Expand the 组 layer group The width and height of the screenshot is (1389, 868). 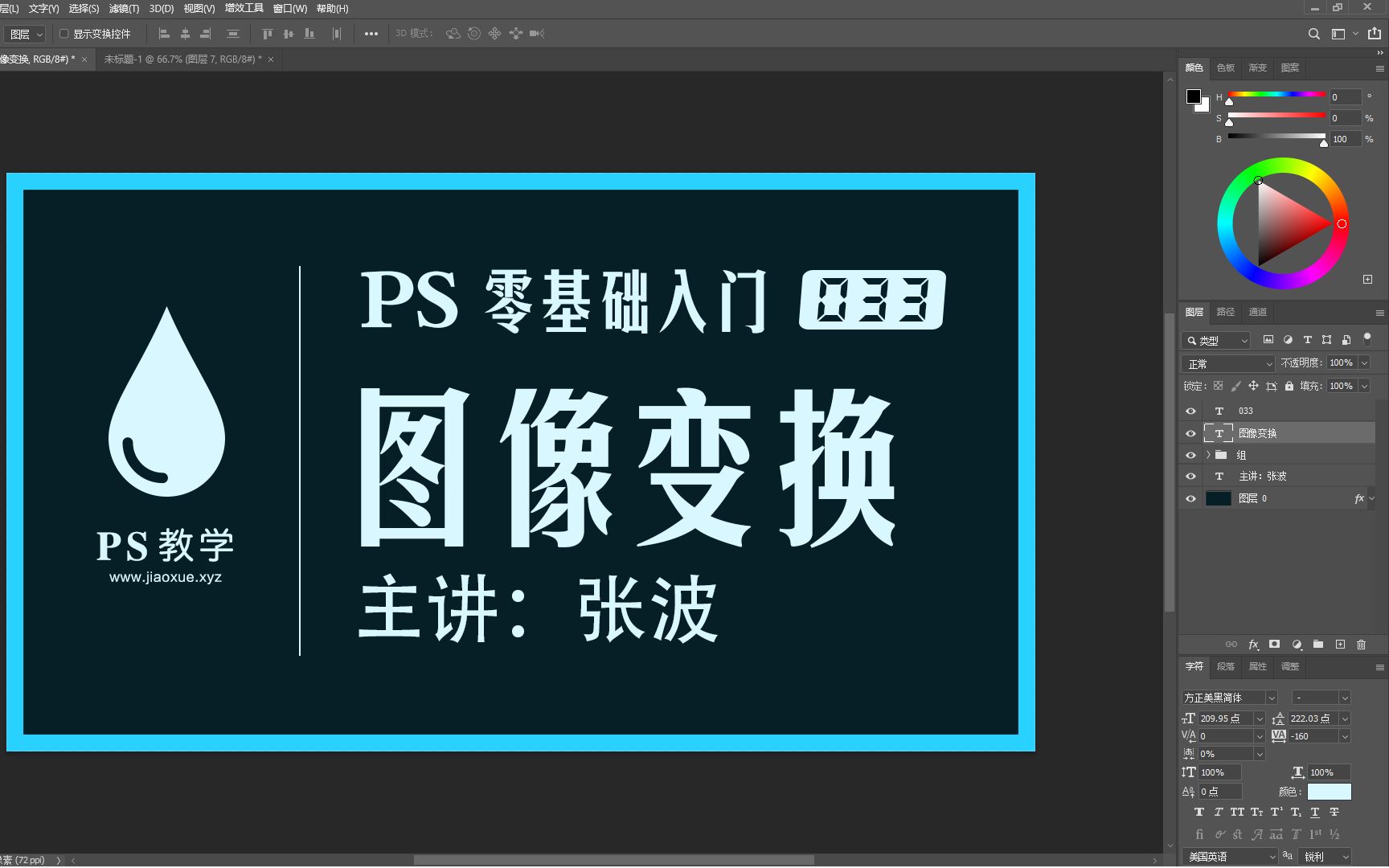click(x=1207, y=455)
